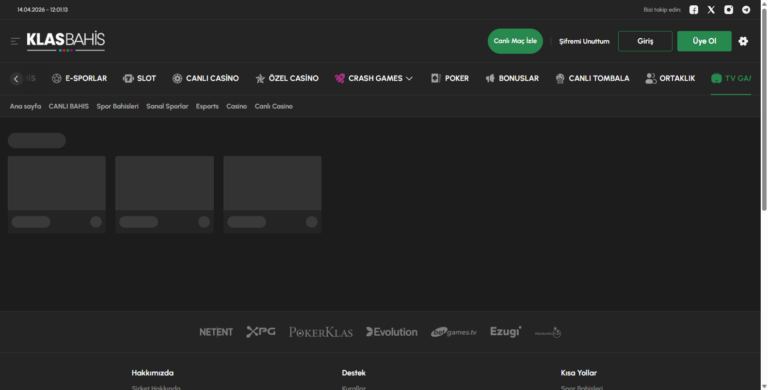Expand the Crash Games dropdown arrow
The image size is (768, 390).
pyautogui.click(x=409, y=78)
